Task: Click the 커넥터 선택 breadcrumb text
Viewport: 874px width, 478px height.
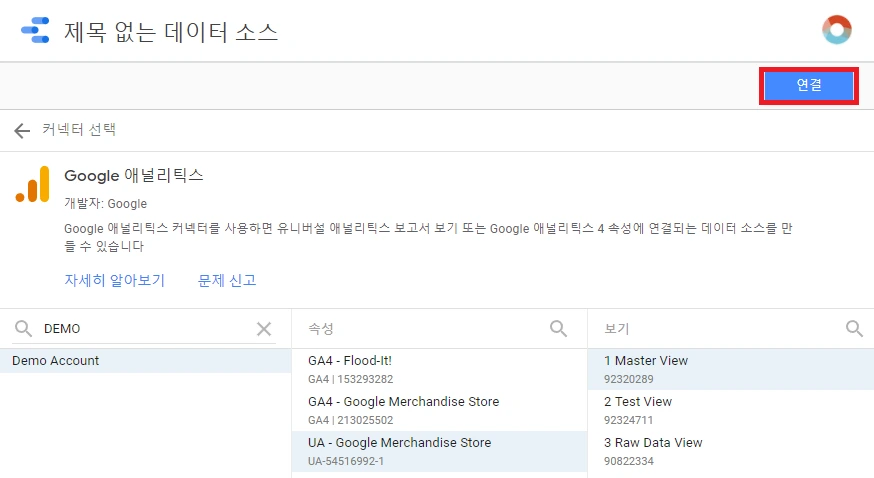Action: tap(79, 130)
